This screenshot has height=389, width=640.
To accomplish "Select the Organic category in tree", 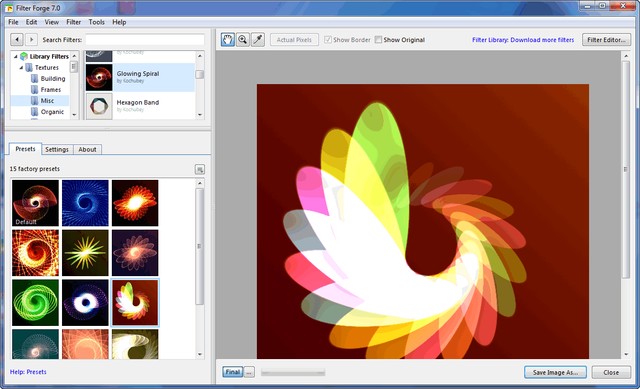I will (x=52, y=111).
